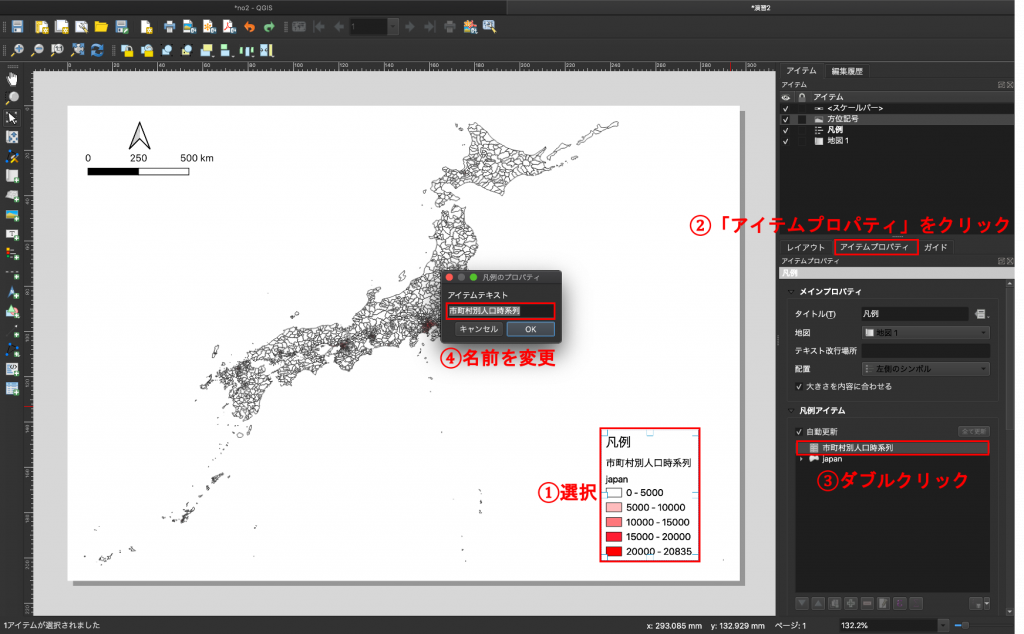Click the Add map tool
This screenshot has width=1024, height=634.
pos(12,176)
